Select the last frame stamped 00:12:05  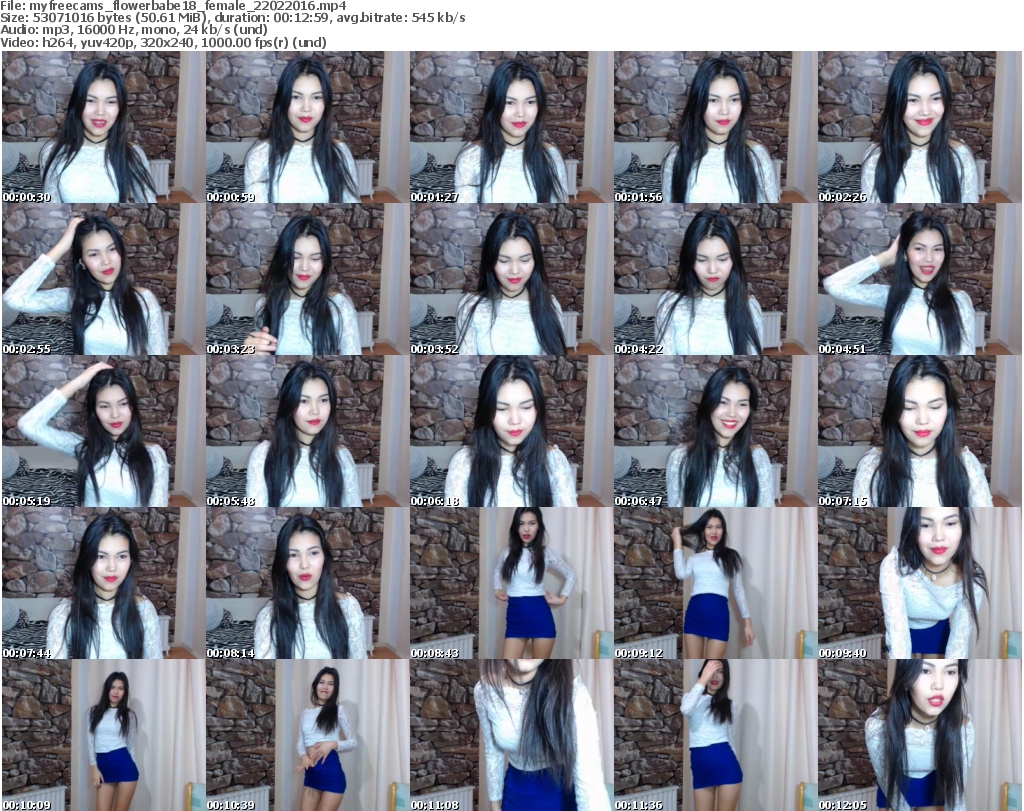pos(920,735)
